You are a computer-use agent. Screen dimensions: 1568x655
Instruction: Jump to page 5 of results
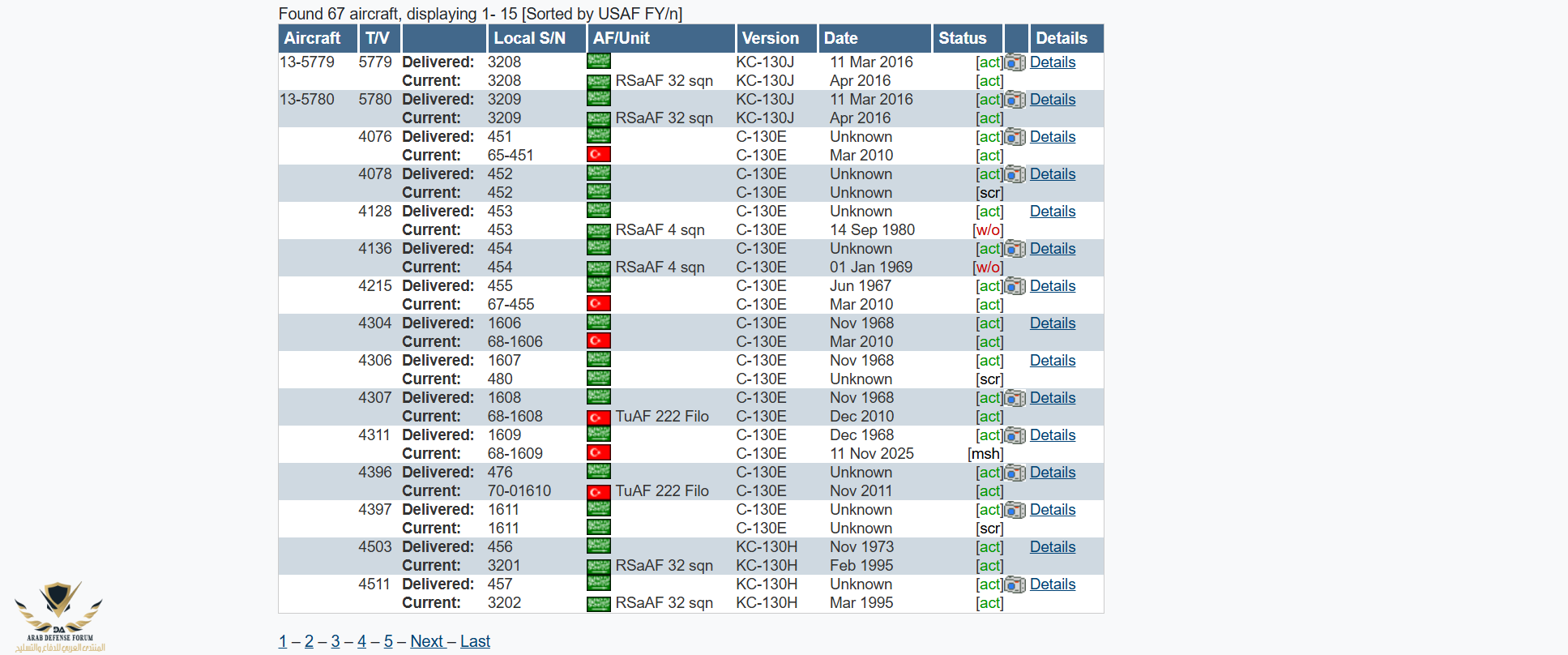388,641
